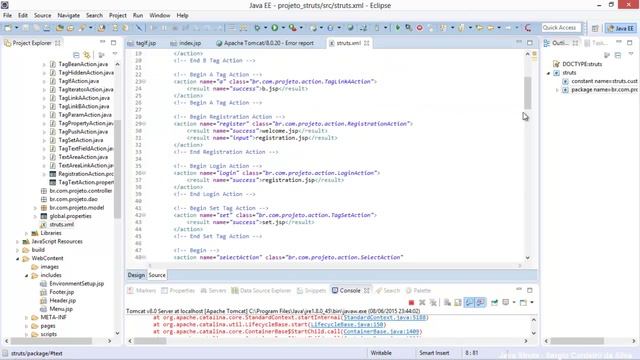Image resolution: width=640 pixels, height=360 pixels.
Task: Switch to index.jsp editor tab
Action: (186, 43)
